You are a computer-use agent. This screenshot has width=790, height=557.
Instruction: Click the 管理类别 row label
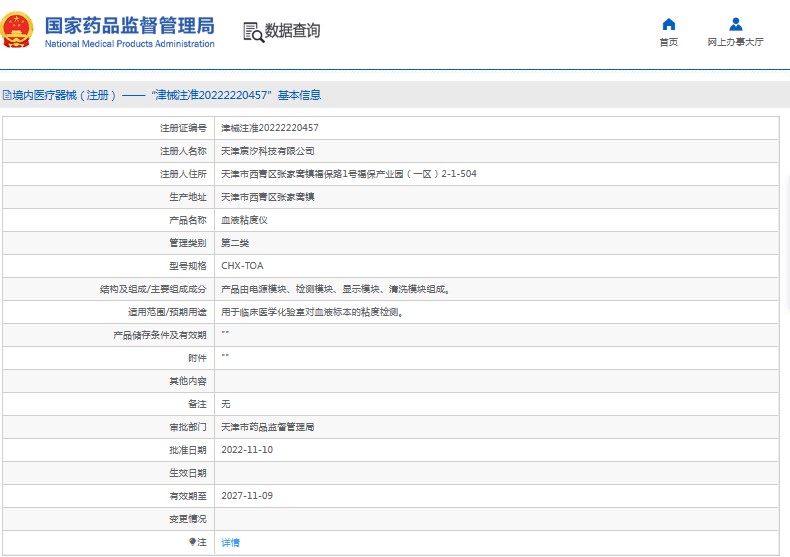pos(188,243)
